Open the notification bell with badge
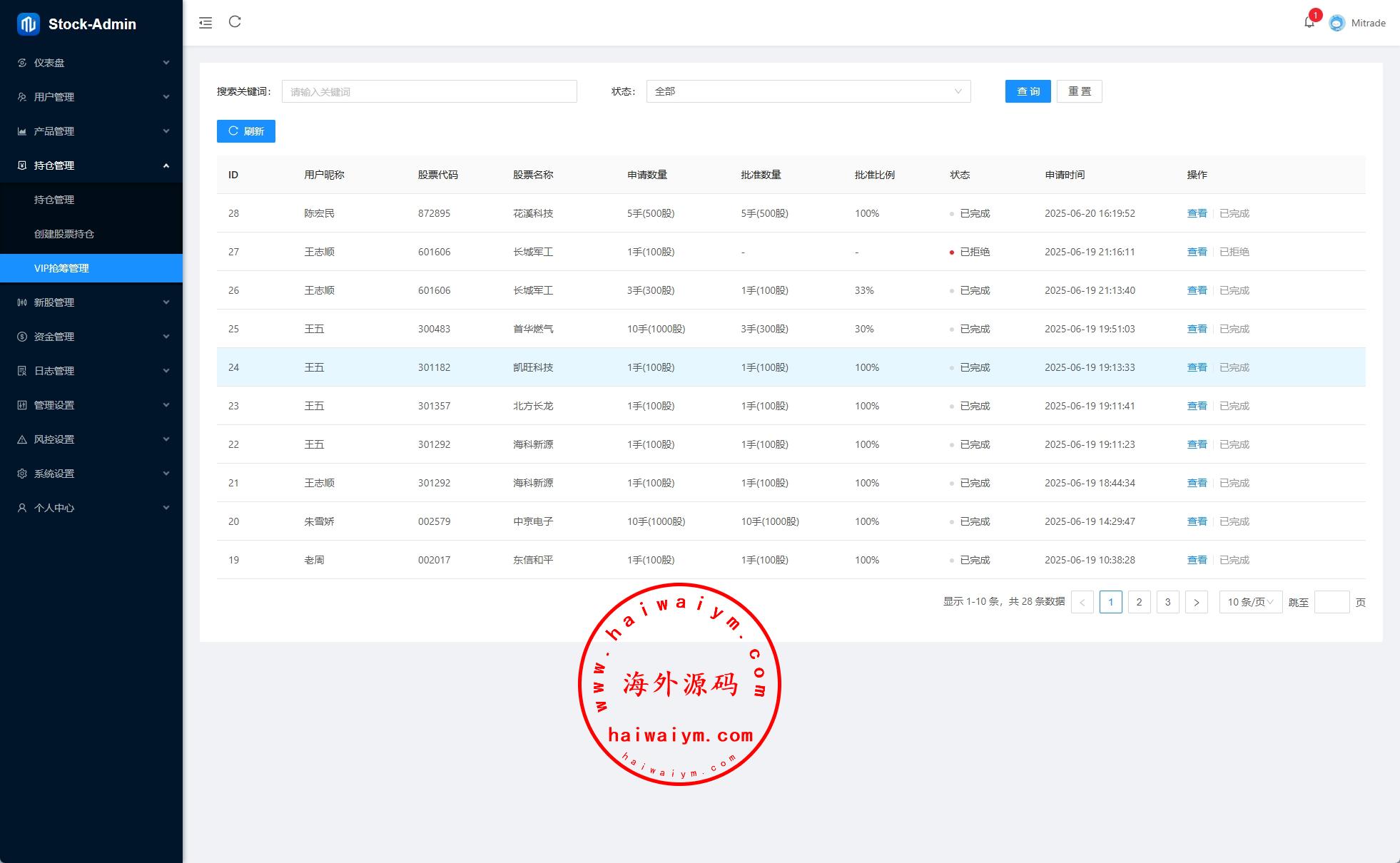The width and height of the screenshot is (1400, 863). [x=1309, y=22]
